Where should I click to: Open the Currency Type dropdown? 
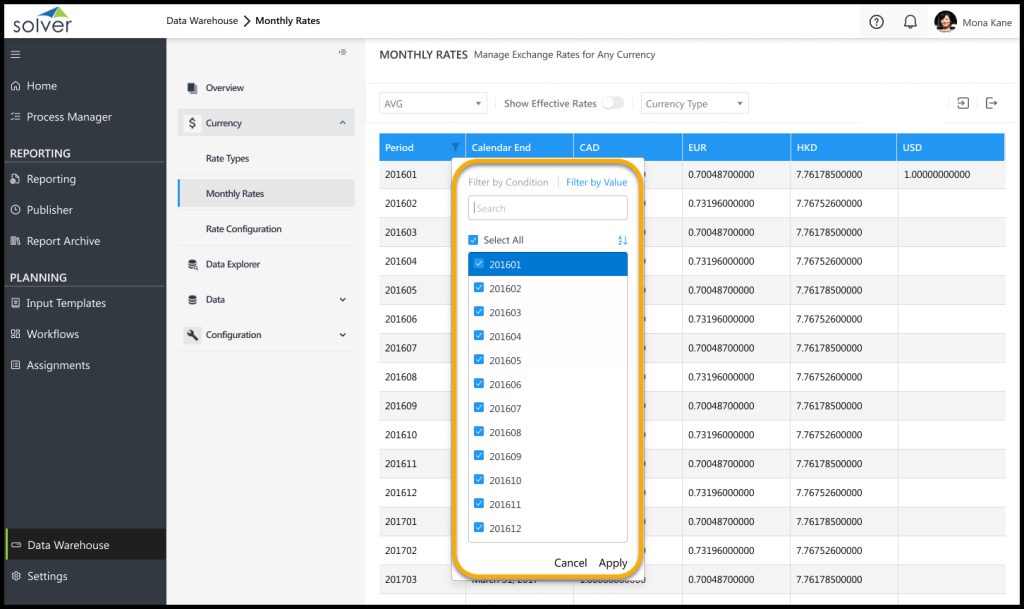[694, 103]
